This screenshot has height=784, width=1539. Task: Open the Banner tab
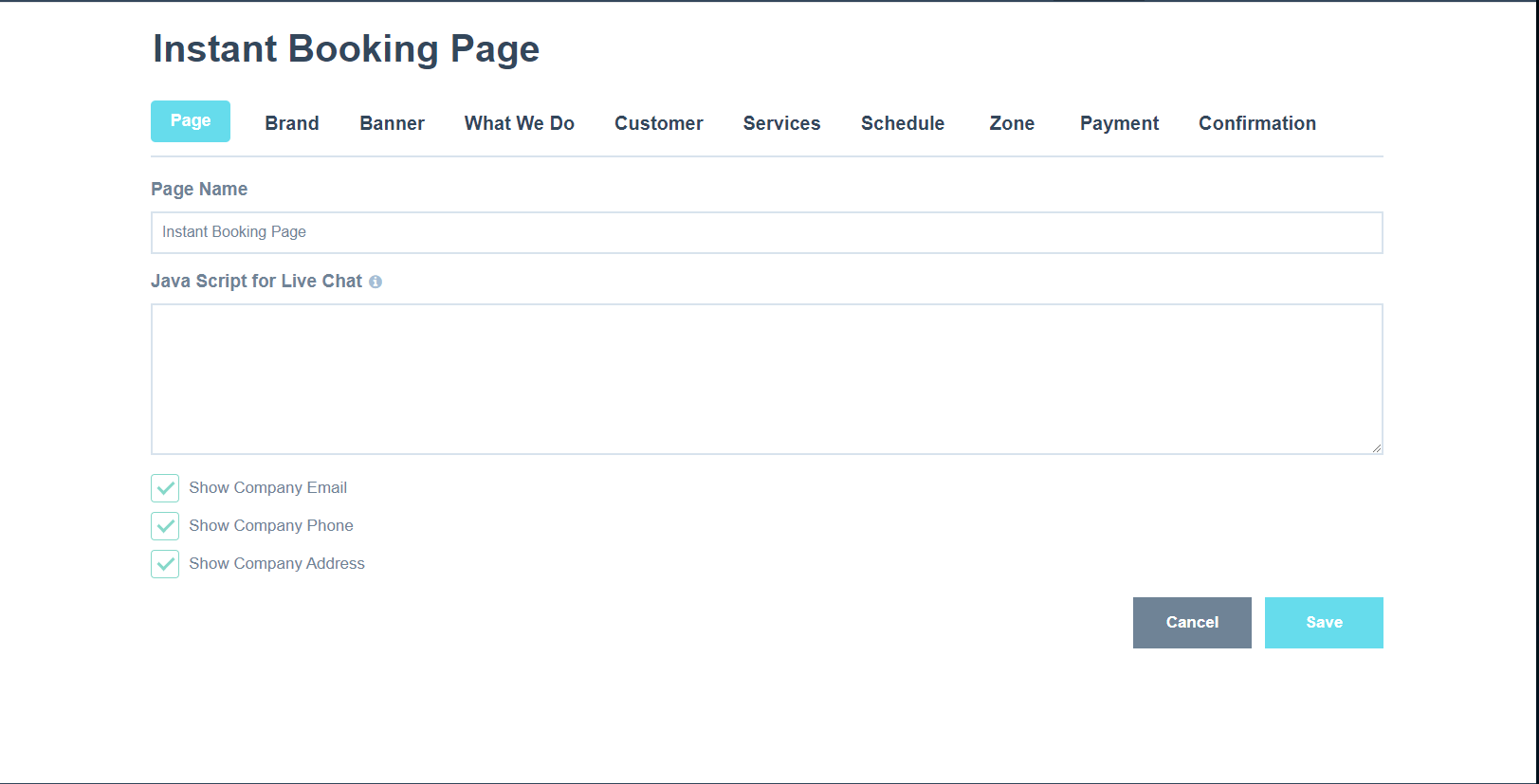(x=392, y=123)
